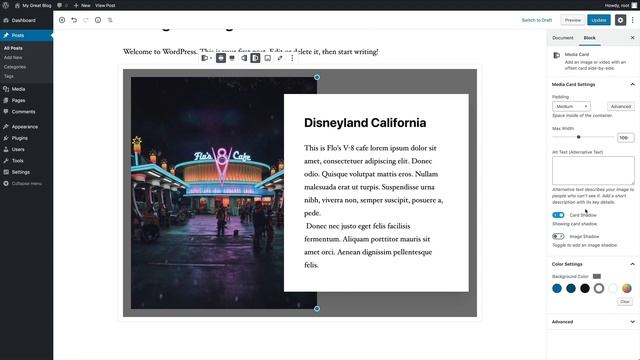The image size is (640, 360).
Task: Open the Padding Medium dropdown
Action: (571, 106)
